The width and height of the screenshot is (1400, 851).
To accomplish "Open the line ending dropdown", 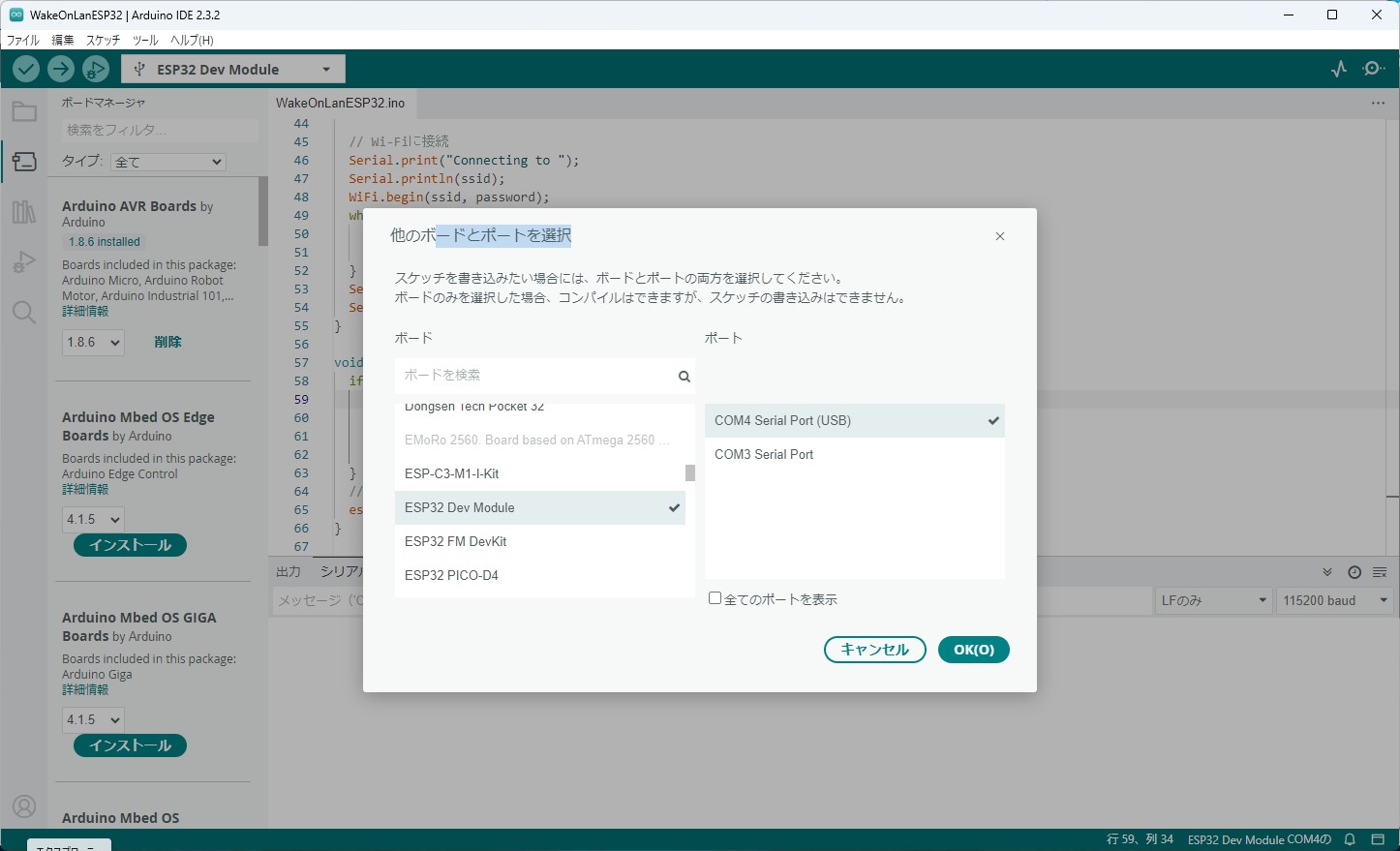I will point(1214,600).
